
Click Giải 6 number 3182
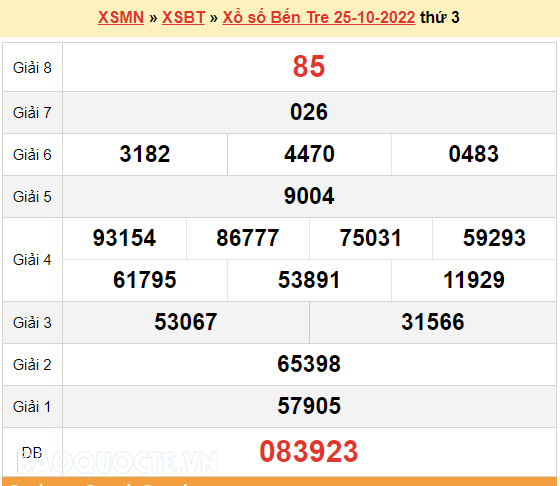145,154
